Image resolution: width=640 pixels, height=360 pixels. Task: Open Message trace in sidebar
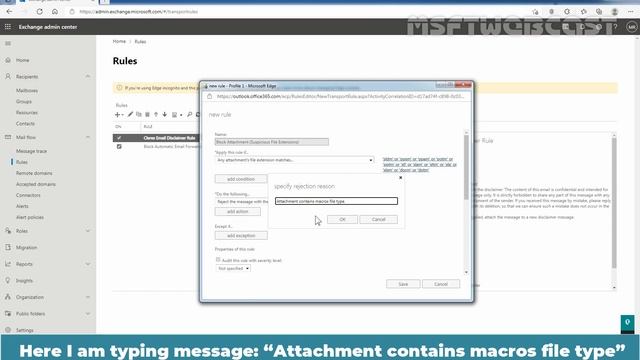pyautogui.click(x=31, y=151)
